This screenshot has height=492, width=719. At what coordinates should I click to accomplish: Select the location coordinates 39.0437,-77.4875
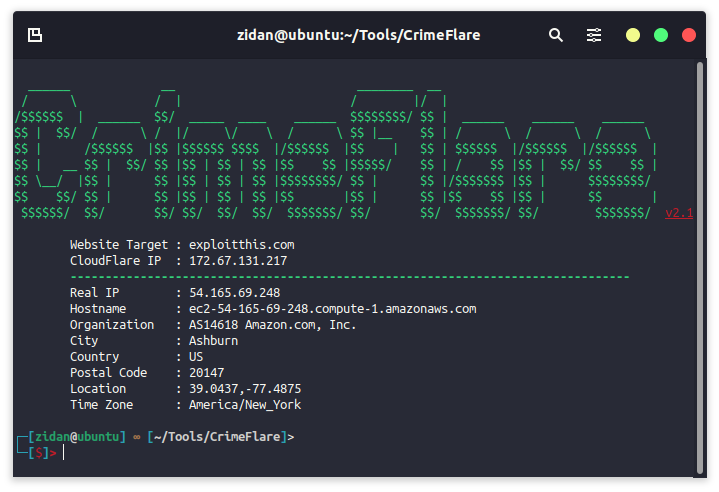(245, 388)
